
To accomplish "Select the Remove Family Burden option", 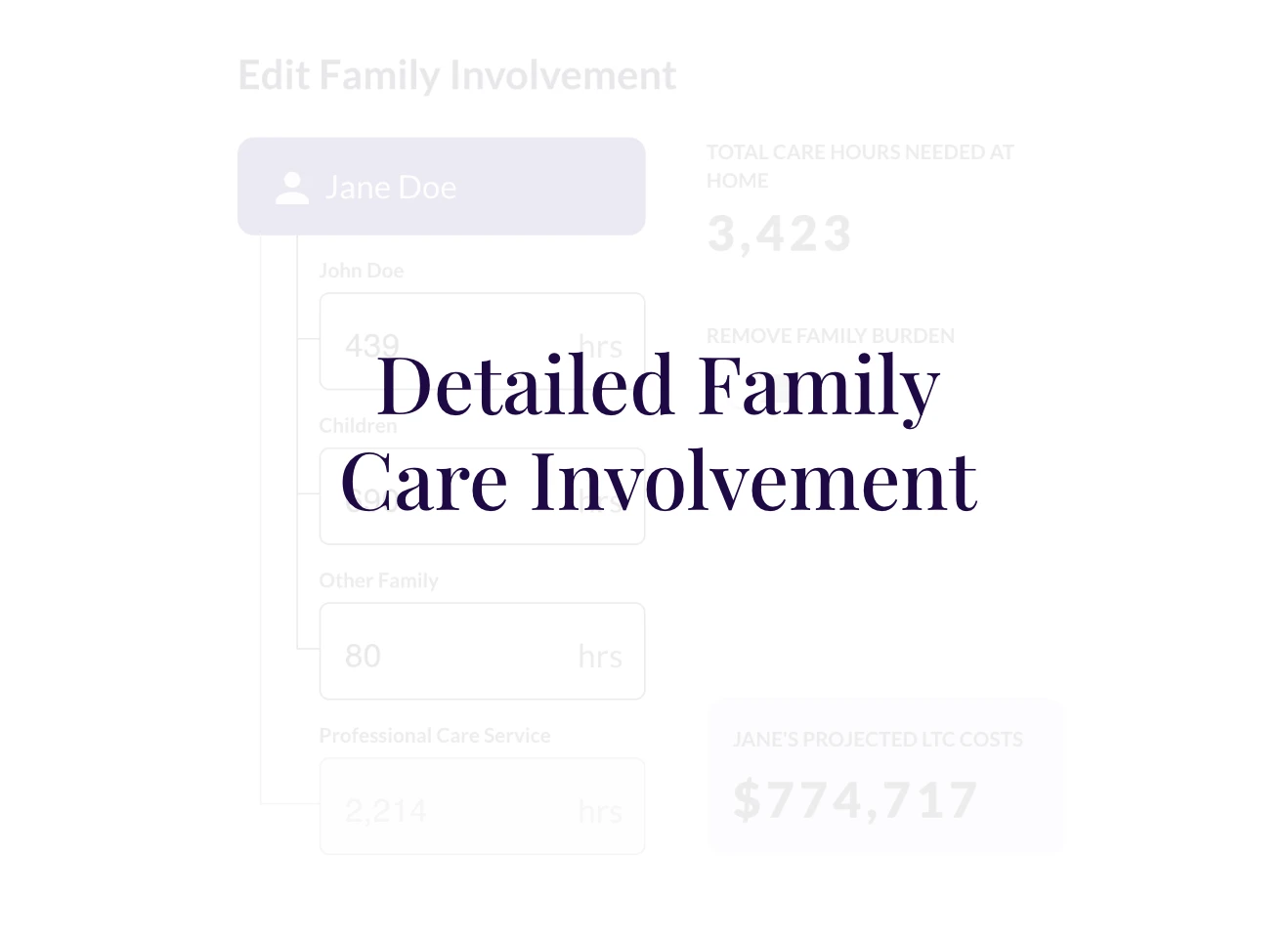I will pos(830,335).
